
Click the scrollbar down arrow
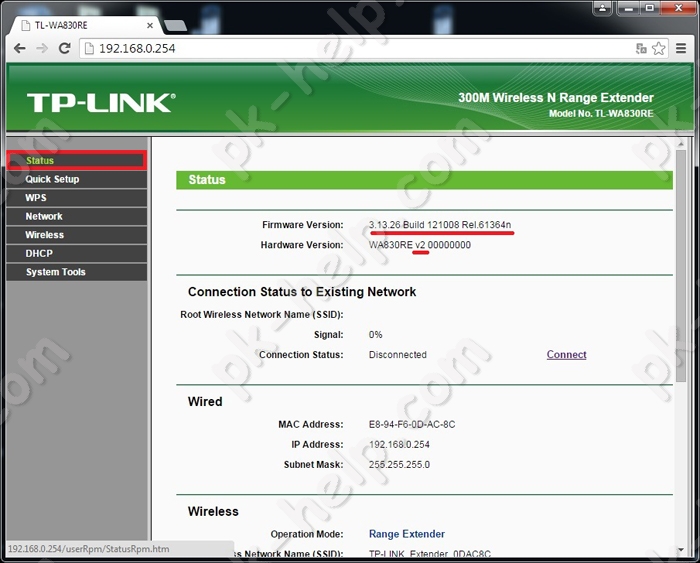(x=681, y=550)
